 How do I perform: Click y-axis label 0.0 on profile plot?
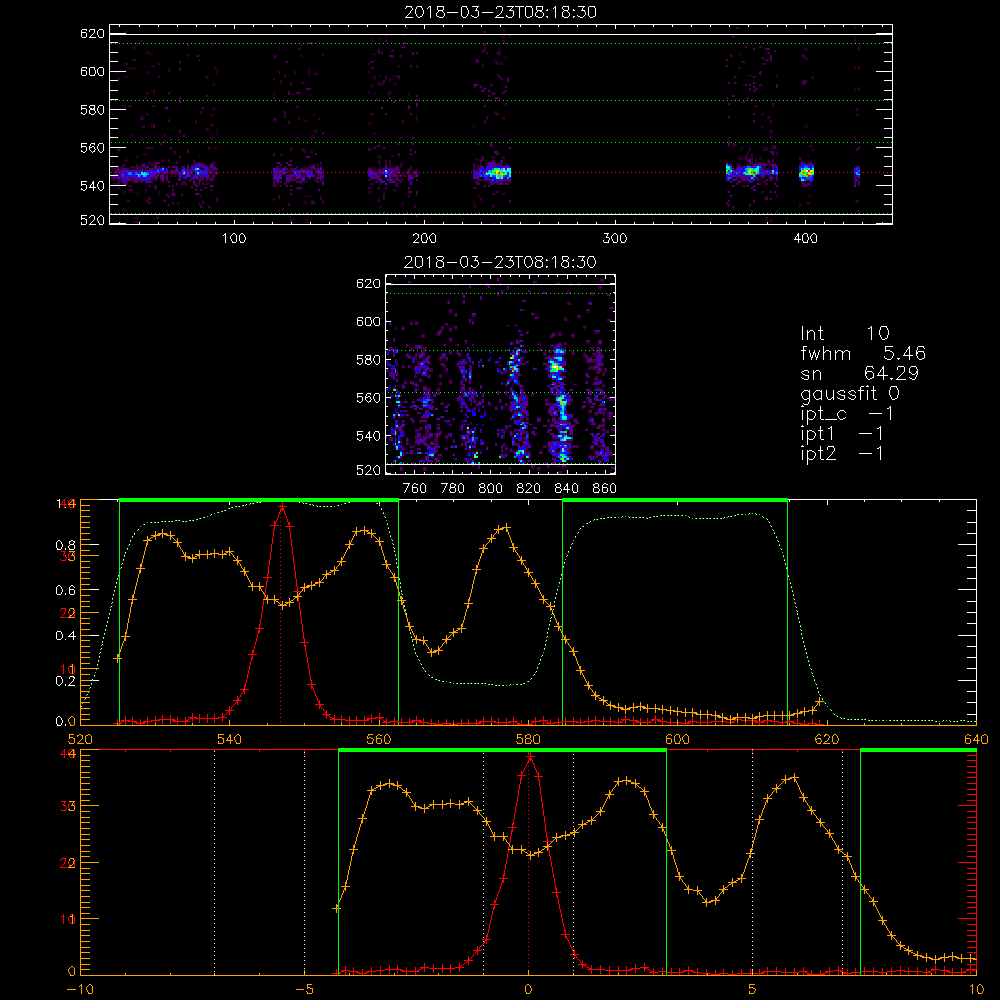pyautogui.click(x=65, y=721)
